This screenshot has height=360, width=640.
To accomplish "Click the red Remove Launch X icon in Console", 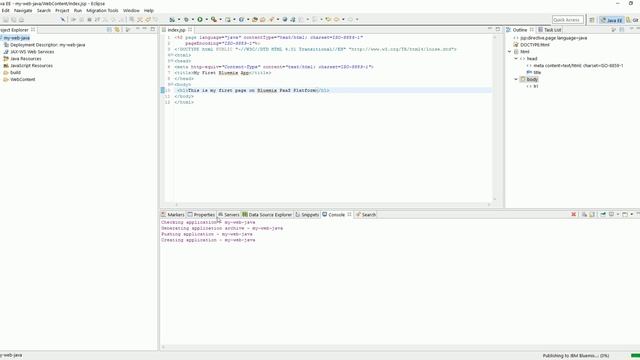I will coord(573,214).
